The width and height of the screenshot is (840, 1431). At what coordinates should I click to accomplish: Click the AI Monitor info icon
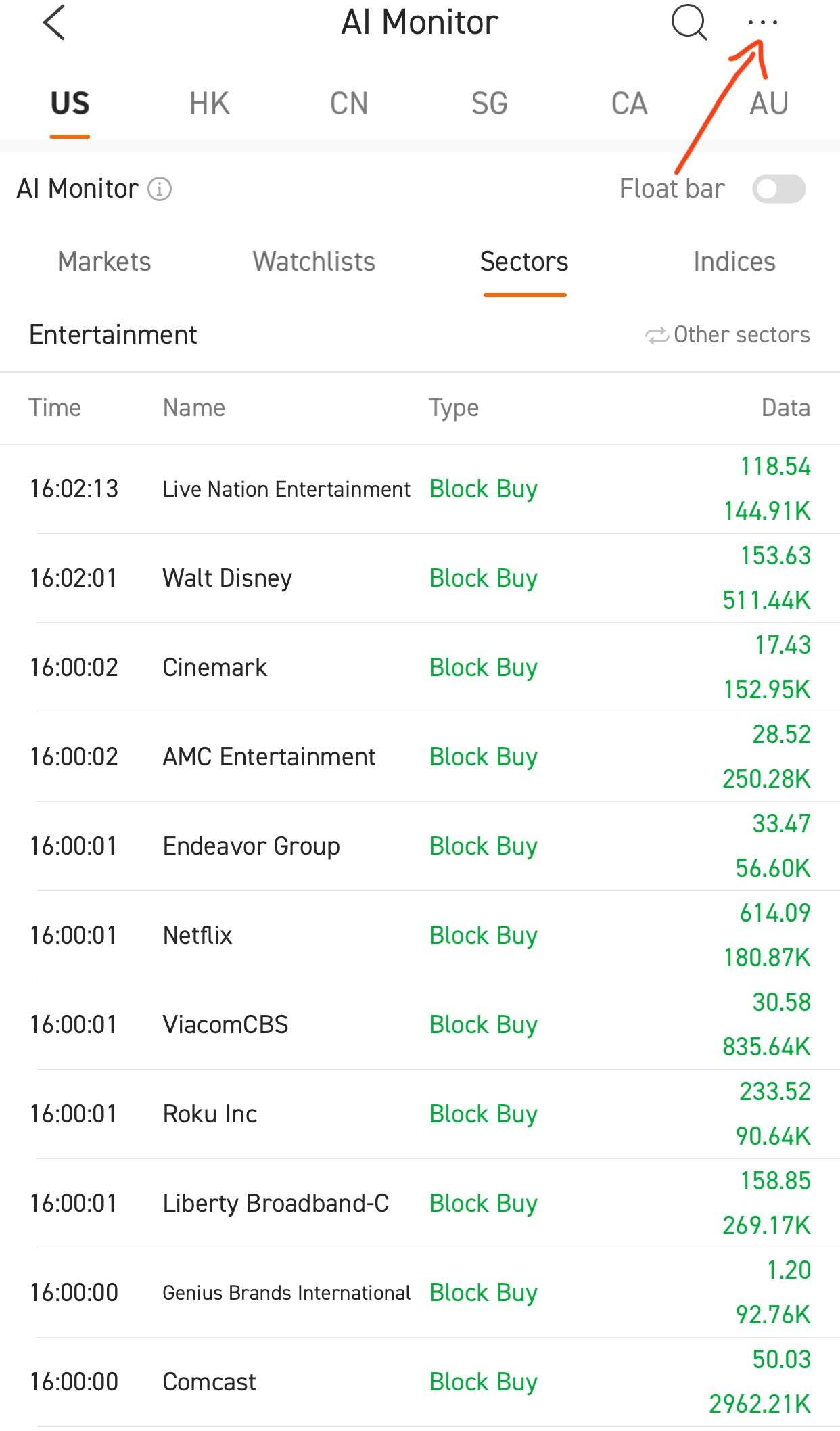click(x=160, y=189)
